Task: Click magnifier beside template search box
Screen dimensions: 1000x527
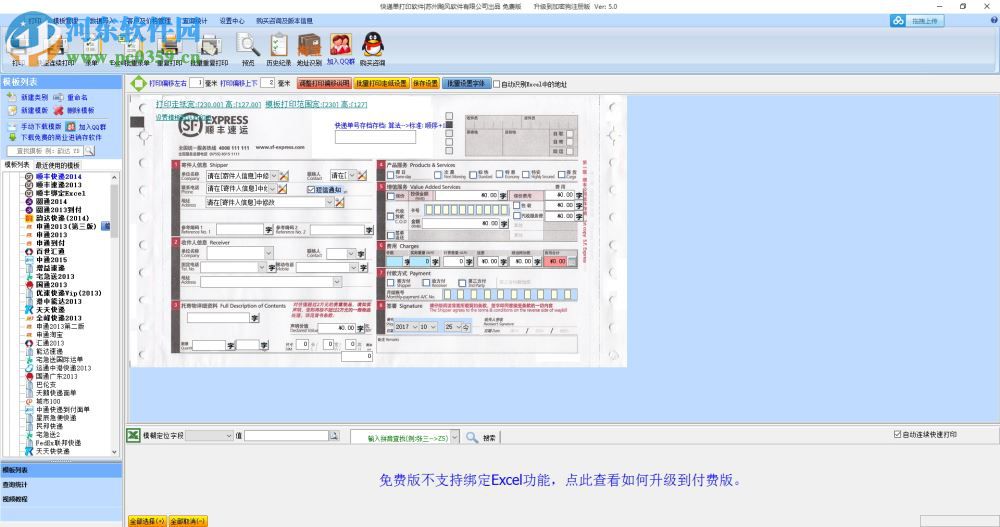Action: [x=89, y=151]
